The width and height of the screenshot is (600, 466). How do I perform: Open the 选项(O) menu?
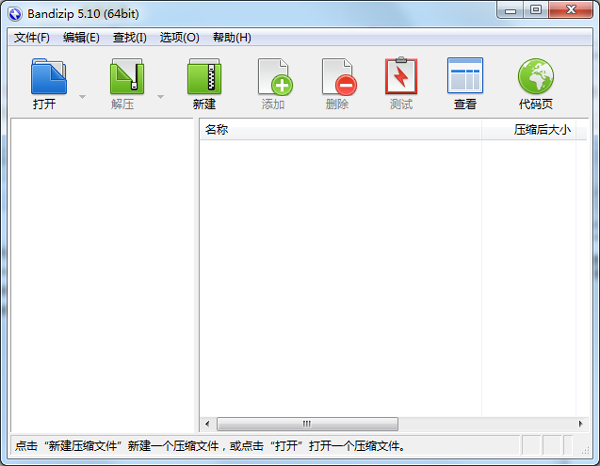[x=179, y=37]
